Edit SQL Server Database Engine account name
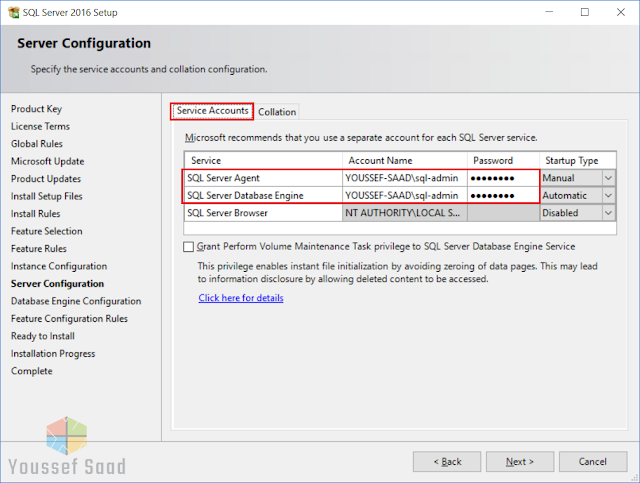640x483 pixels. coord(405,196)
